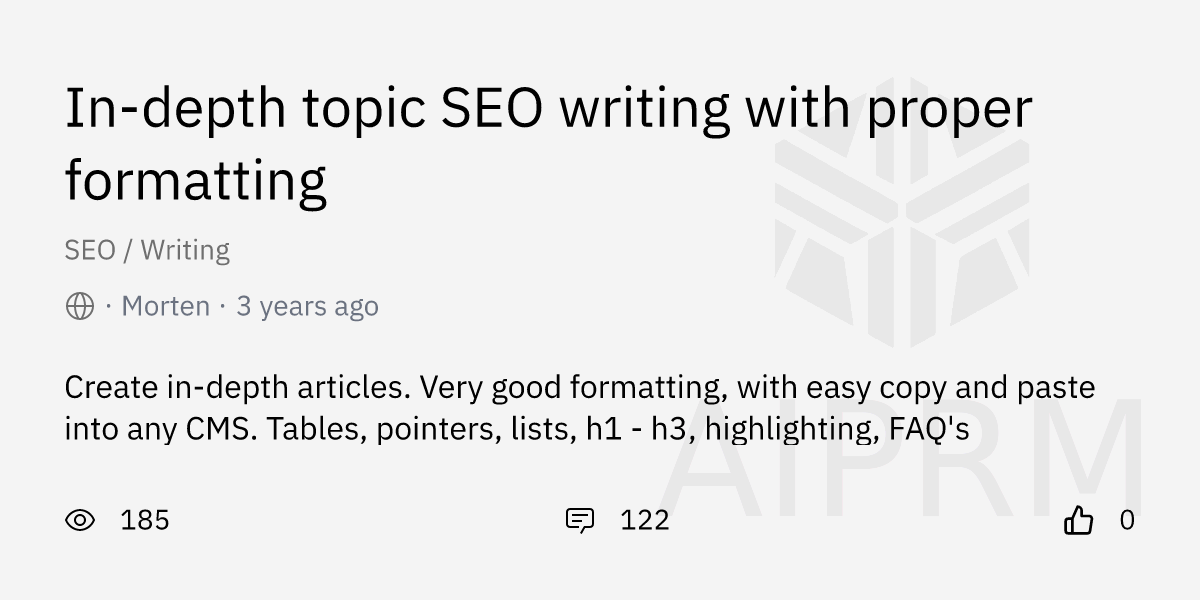Select the Writing activity in category line
Screen dimensions: 1200x600
185,250
